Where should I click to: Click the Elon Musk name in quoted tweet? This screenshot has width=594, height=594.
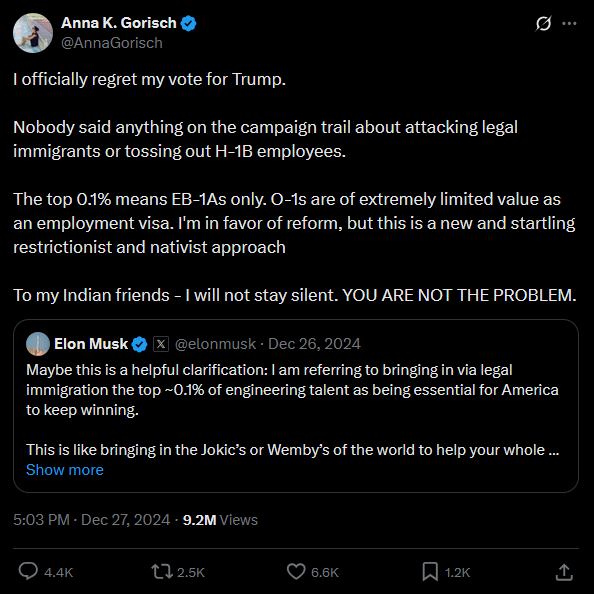(x=91, y=344)
